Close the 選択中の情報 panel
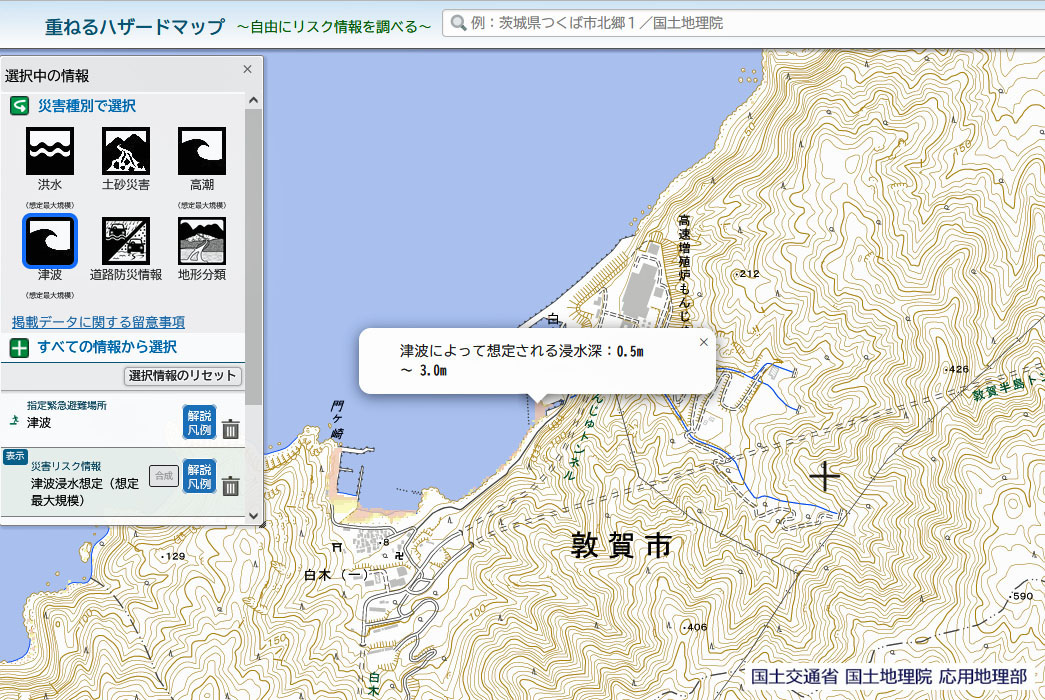The width and height of the screenshot is (1045, 700). click(247, 69)
